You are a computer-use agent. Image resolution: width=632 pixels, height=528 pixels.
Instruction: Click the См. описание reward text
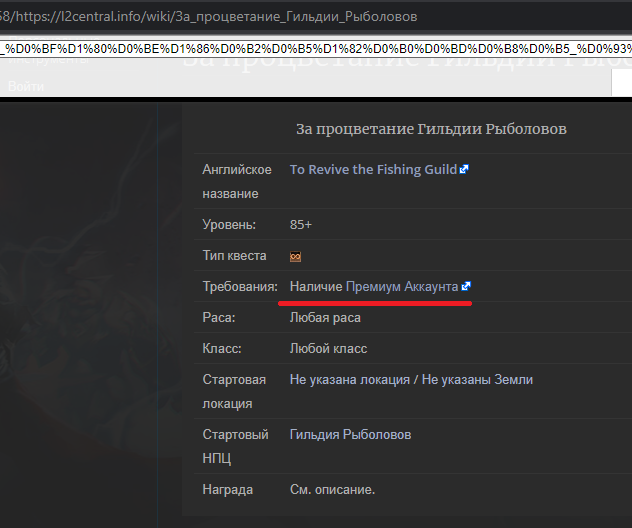pyautogui.click(x=331, y=490)
